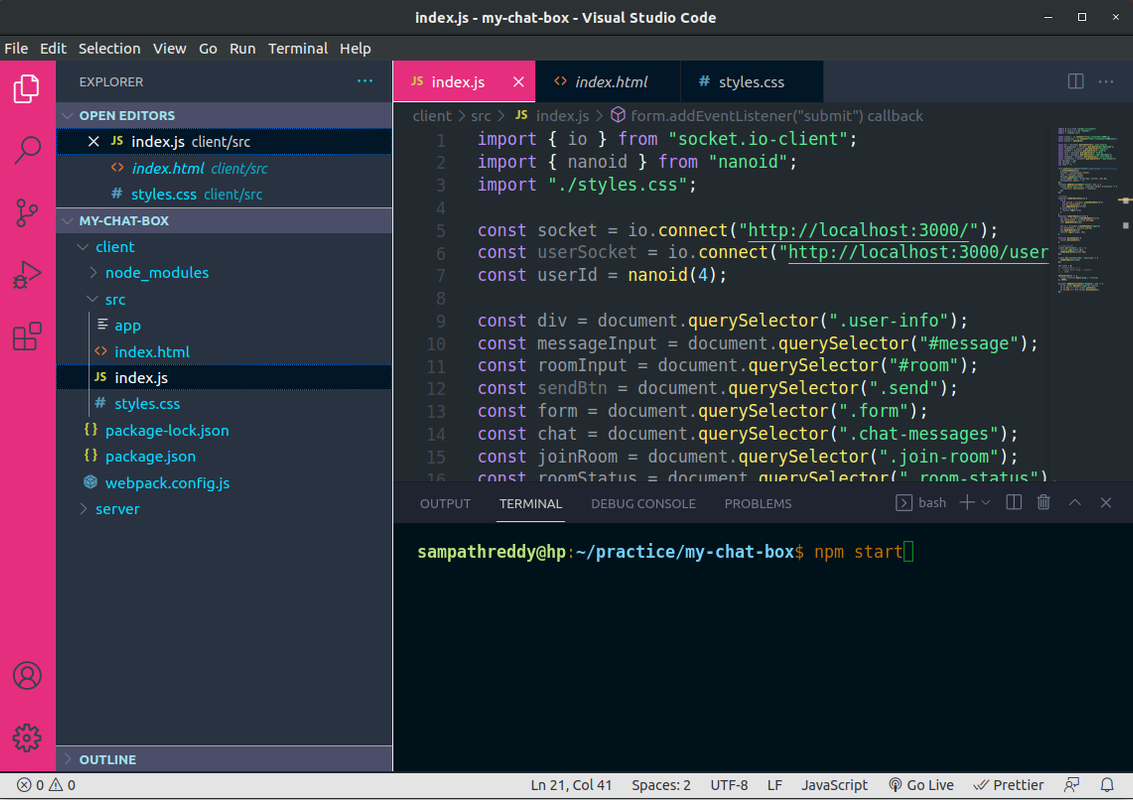This screenshot has width=1133, height=800.
Task: Open webpack.config.js file
Action: (224, 483)
